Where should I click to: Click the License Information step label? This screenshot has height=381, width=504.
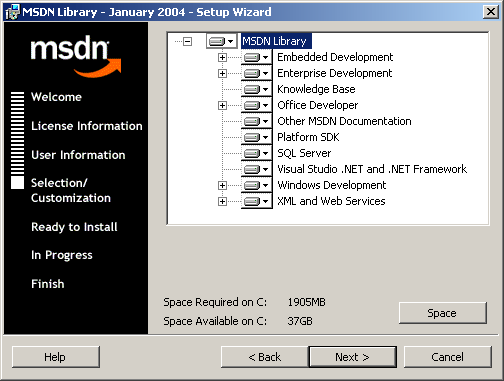click(87, 126)
